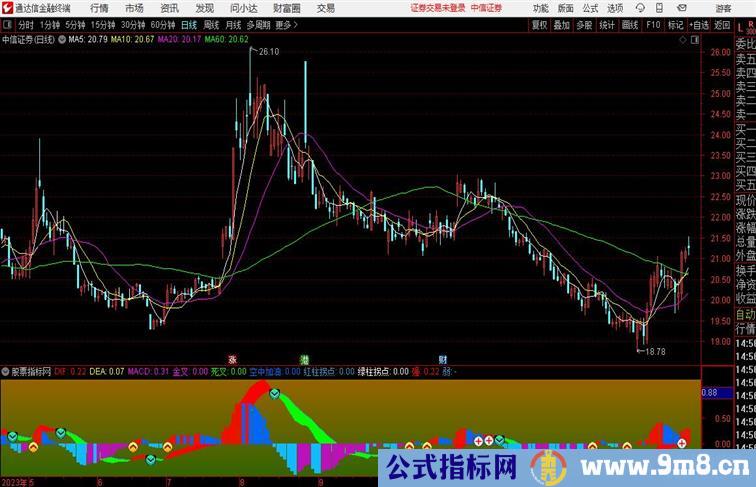Open F10 company info
This screenshot has height=487, width=756.
tap(653, 25)
